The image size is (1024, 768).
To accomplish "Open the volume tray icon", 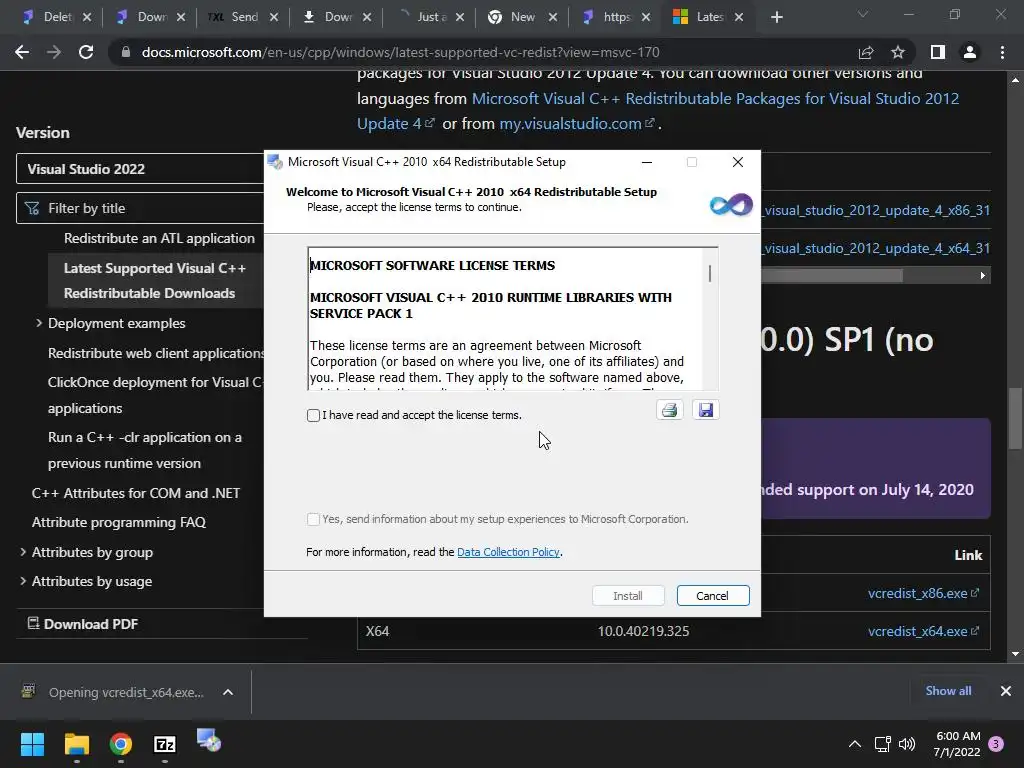I will [x=907, y=744].
